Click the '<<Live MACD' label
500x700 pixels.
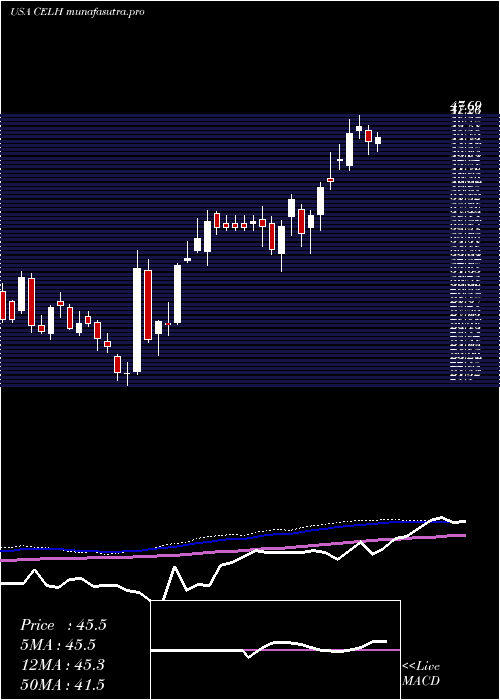[x=421, y=673]
